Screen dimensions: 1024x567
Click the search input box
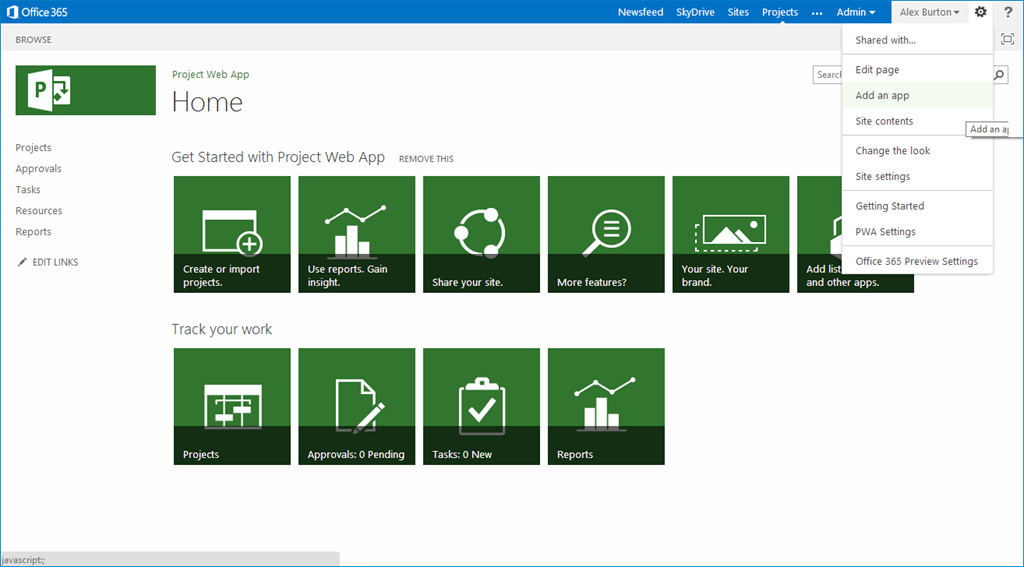tap(828, 74)
